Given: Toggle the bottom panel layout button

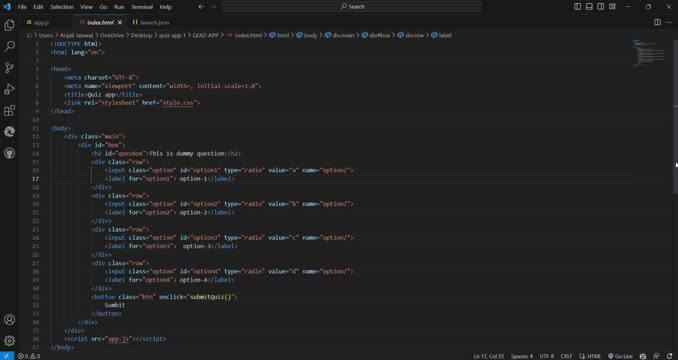Looking at the screenshot, I should point(589,6).
